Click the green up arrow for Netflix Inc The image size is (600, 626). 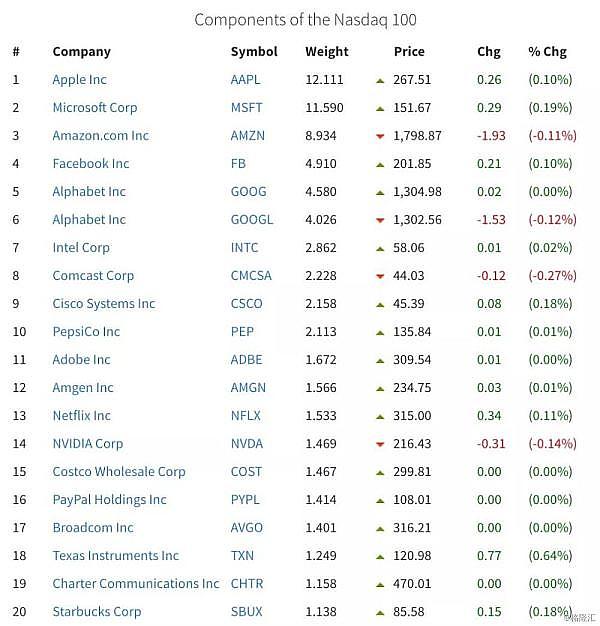(x=380, y=416)
